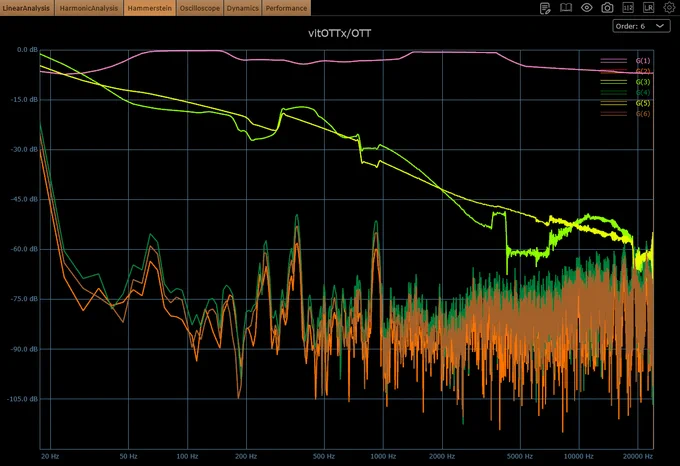Click the 0.0 dB axis label

(27, 50)
